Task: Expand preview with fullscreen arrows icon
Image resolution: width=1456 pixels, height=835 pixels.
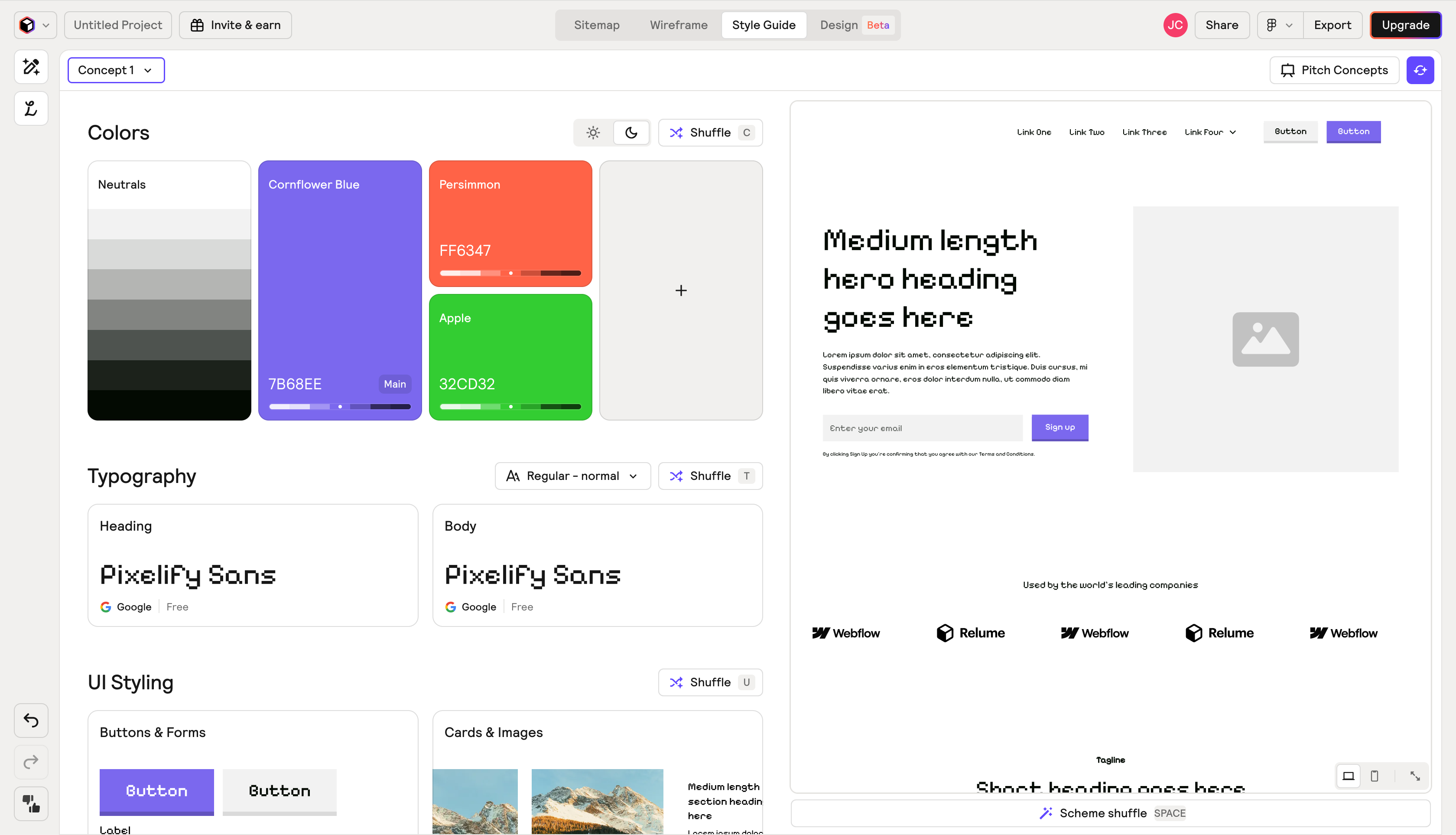Action: (1415, 776)
